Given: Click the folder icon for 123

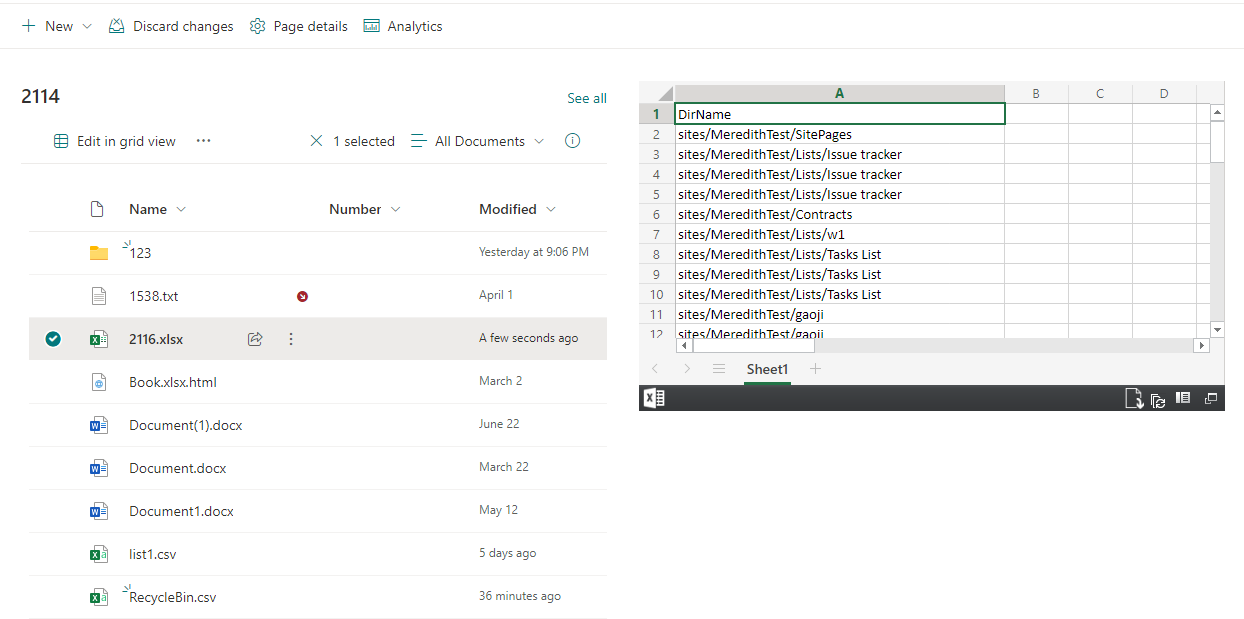Looking at the screenshot, I should tap(98, 253).
